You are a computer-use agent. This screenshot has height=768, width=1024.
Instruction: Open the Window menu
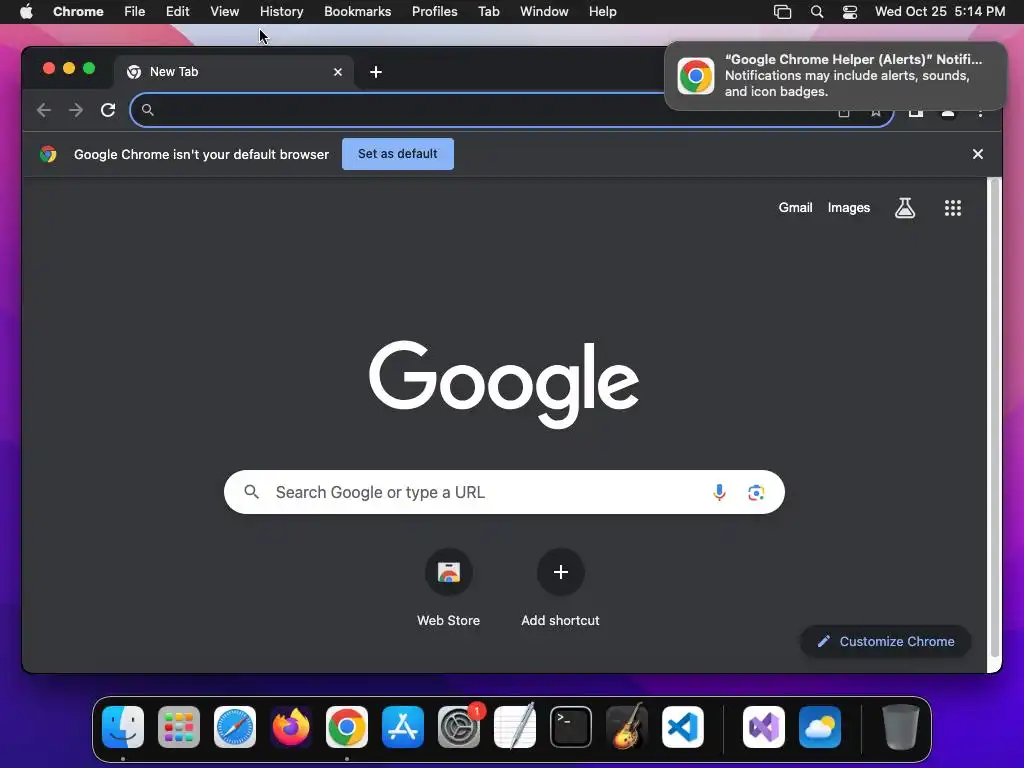pyautogui.click(x=544, y=12)
